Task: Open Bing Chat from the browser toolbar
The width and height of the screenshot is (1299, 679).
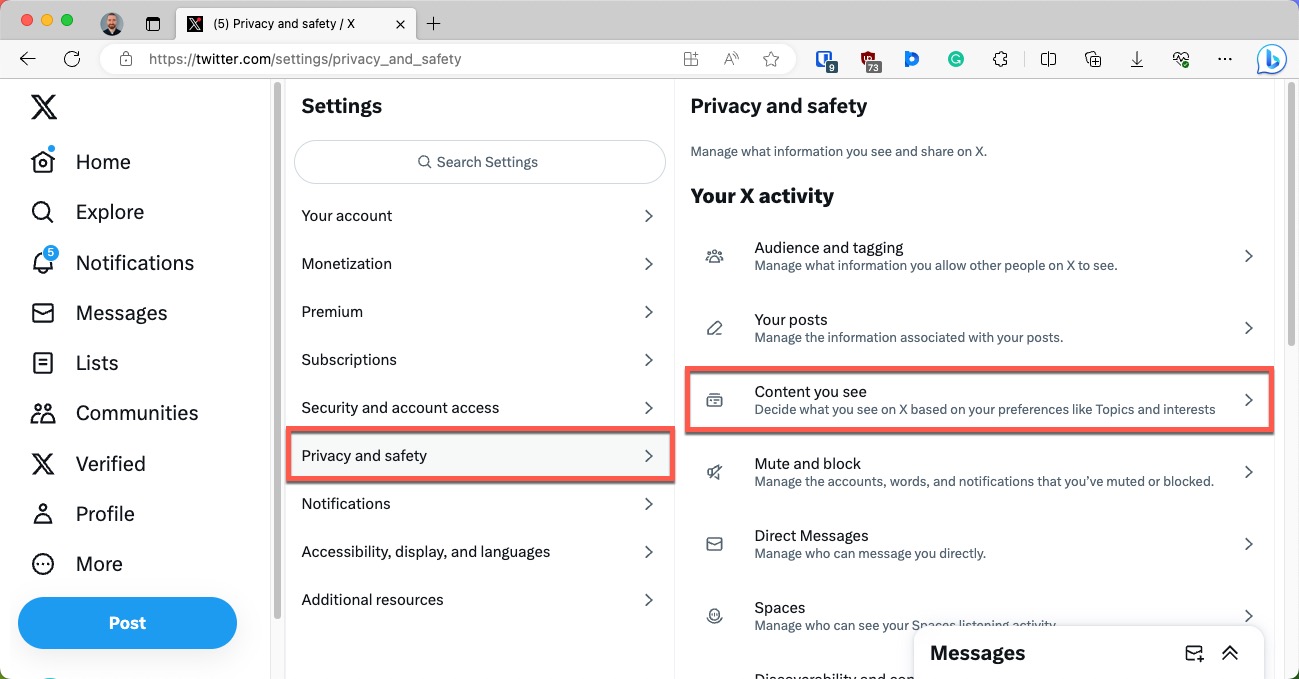Action: coord(1270,59)
